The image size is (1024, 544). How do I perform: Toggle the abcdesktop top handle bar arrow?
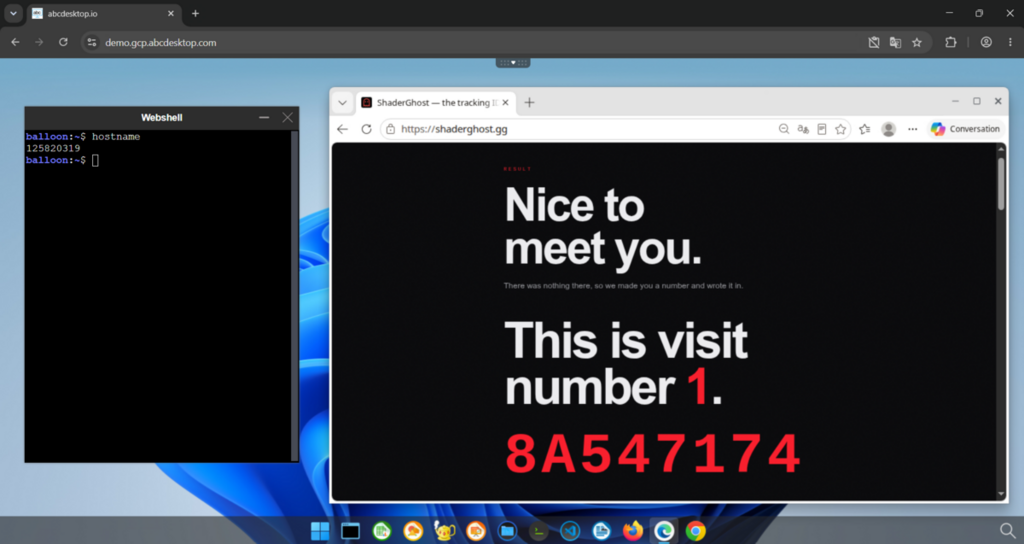(x=513, y=63)
